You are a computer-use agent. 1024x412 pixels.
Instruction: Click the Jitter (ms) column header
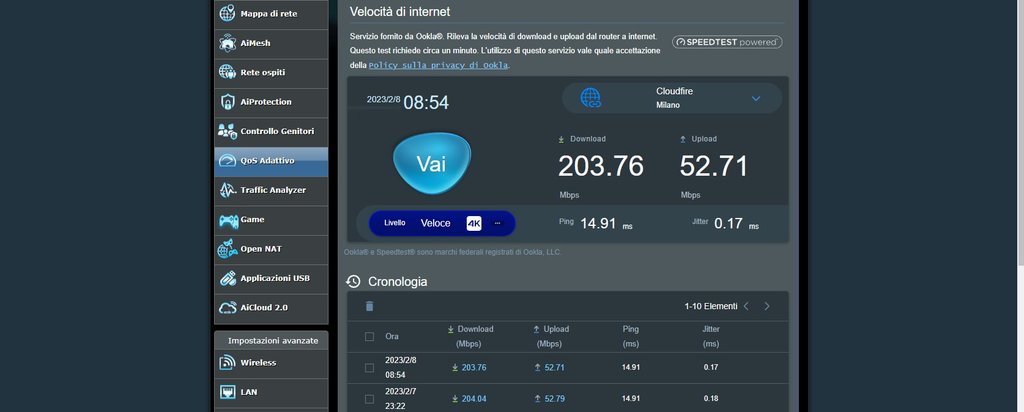(711, 336)
